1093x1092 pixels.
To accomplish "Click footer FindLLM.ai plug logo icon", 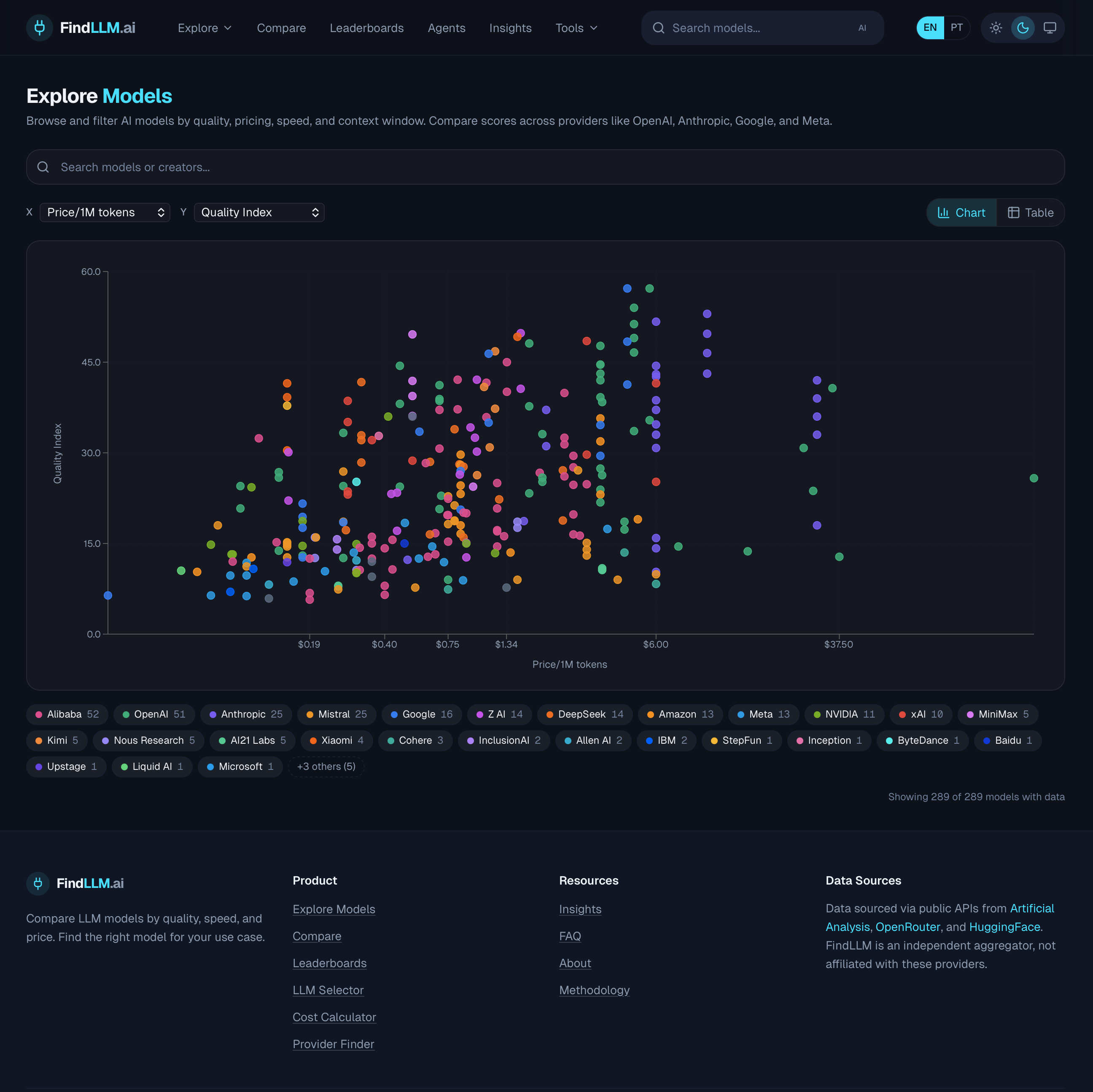I will [38, 883].
